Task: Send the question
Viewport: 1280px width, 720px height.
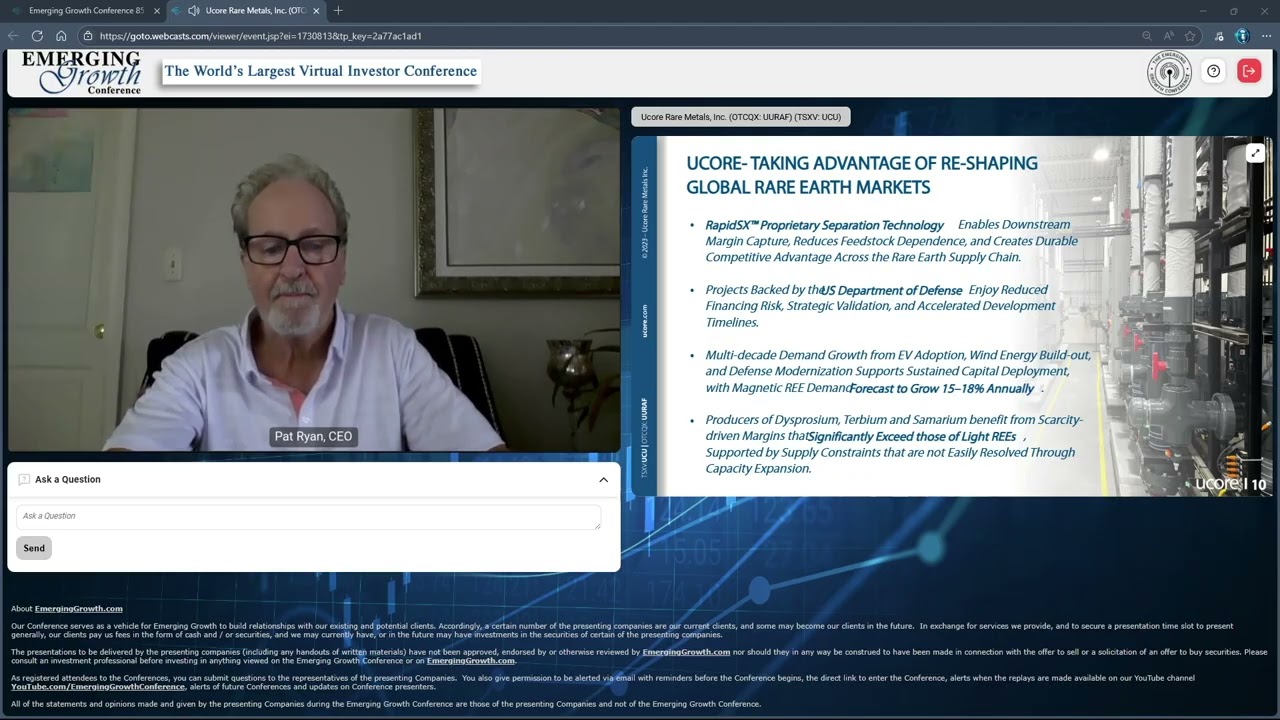Action: coord(34,548)
